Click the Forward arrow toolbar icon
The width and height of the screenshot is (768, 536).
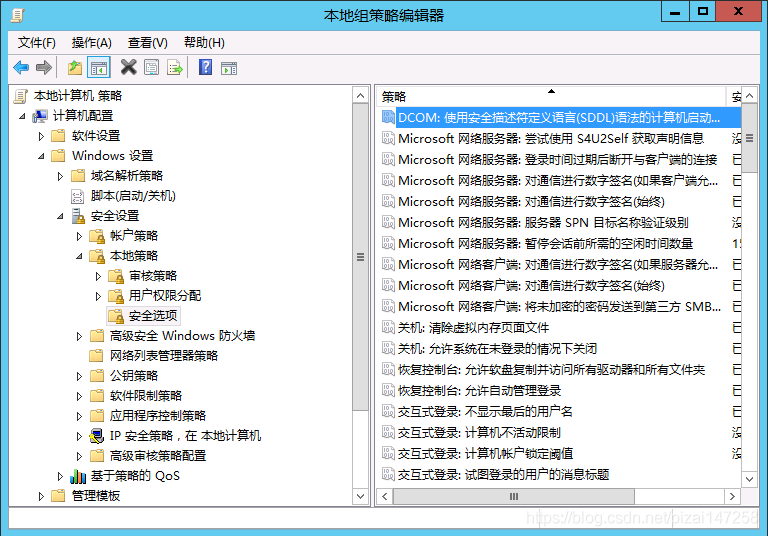pyautogui.click(x=43, y=68)
